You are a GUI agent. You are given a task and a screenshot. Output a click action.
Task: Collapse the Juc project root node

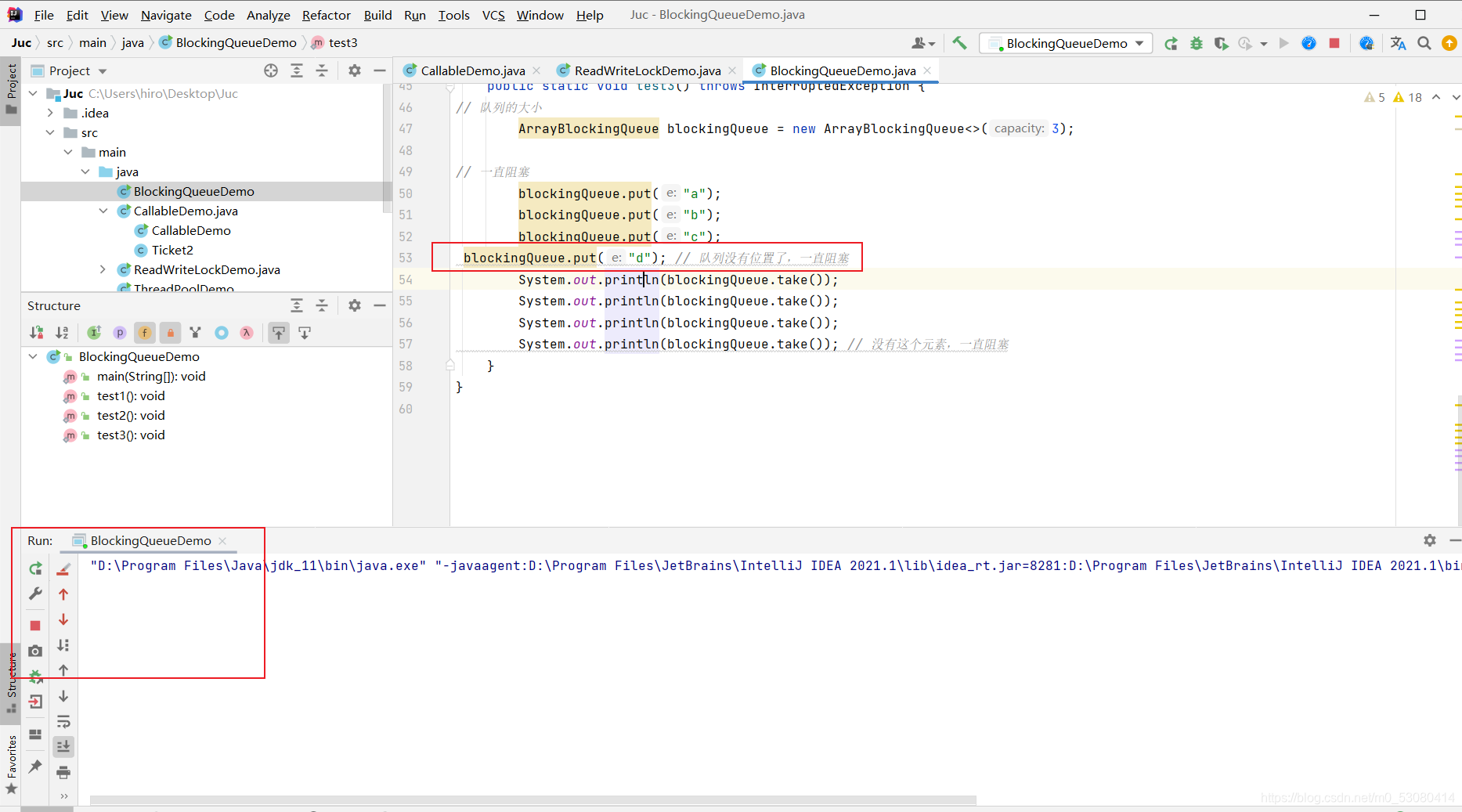pyautogui.click(x=33, y=93)
